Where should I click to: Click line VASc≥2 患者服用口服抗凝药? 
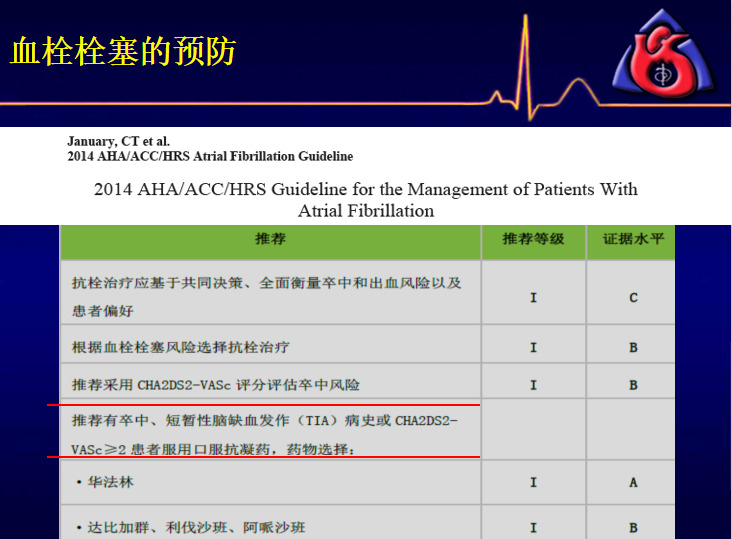coord(171,449)
